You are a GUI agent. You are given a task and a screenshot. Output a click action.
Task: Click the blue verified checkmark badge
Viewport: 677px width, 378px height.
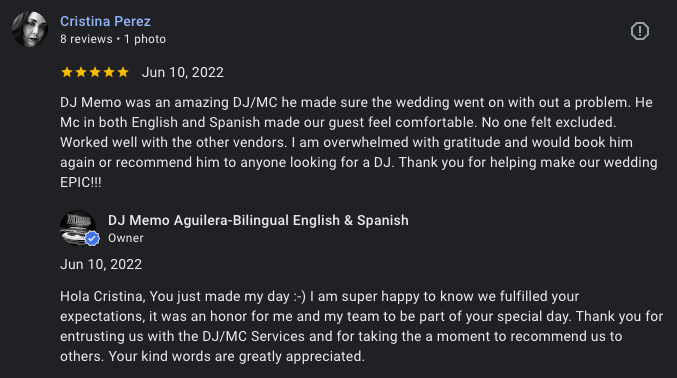pos(92,238)
